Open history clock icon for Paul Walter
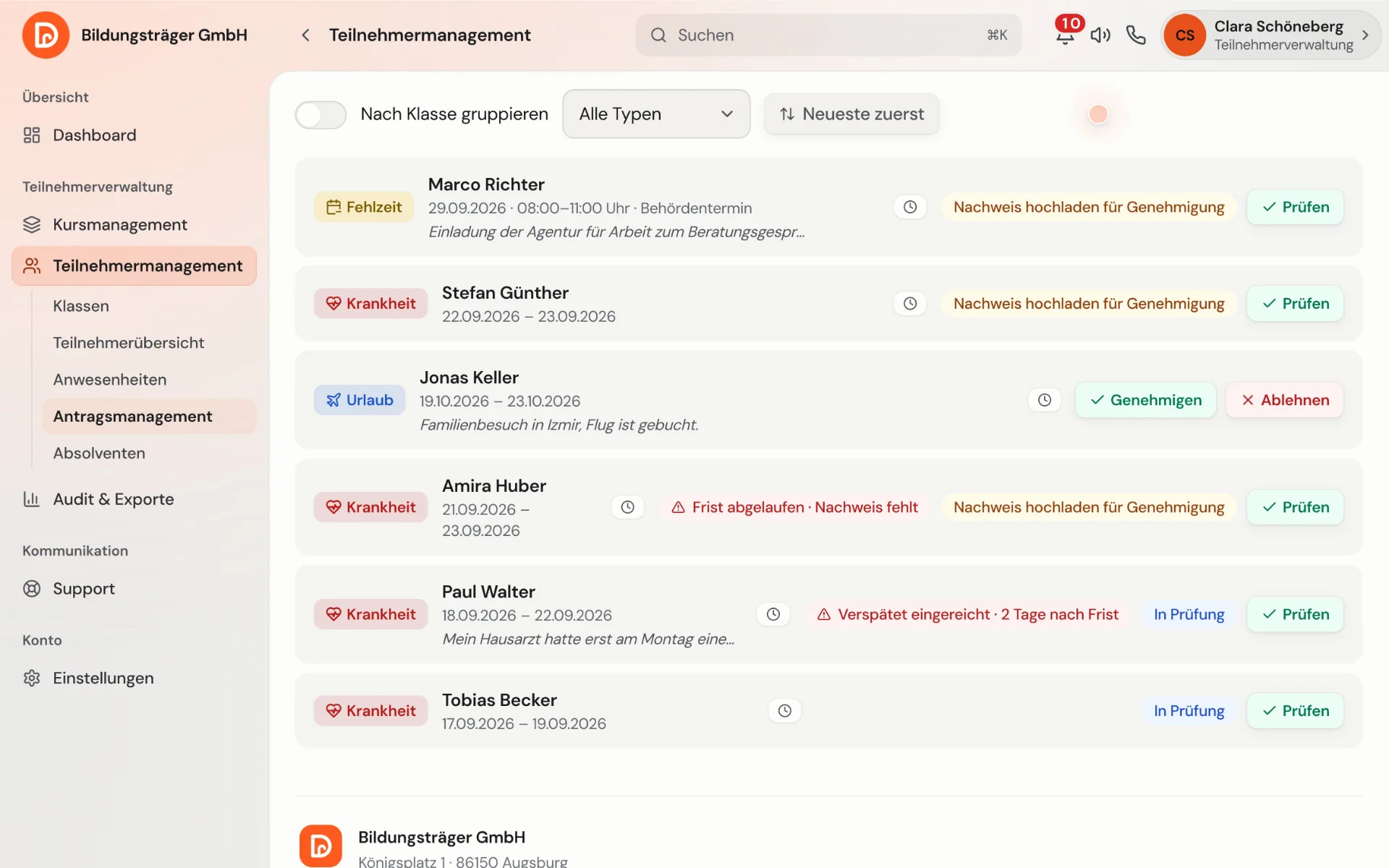 [773, 614]
